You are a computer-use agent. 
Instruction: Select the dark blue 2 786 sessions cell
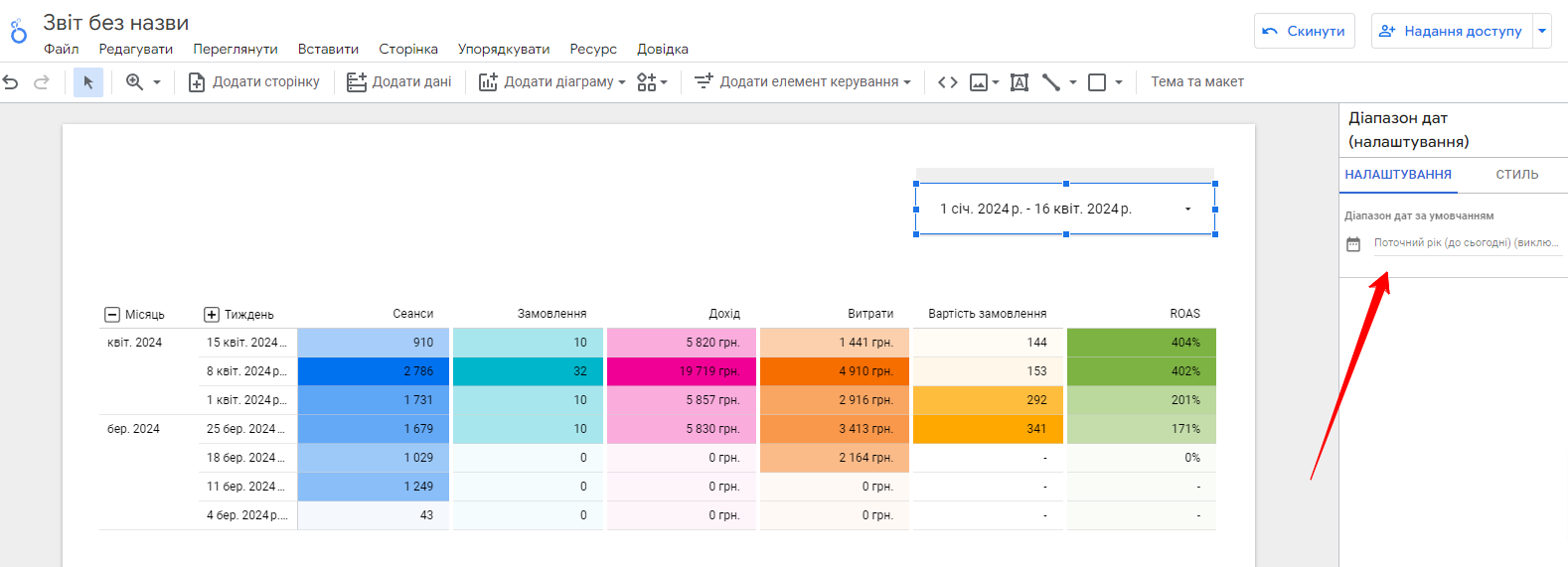374,371
